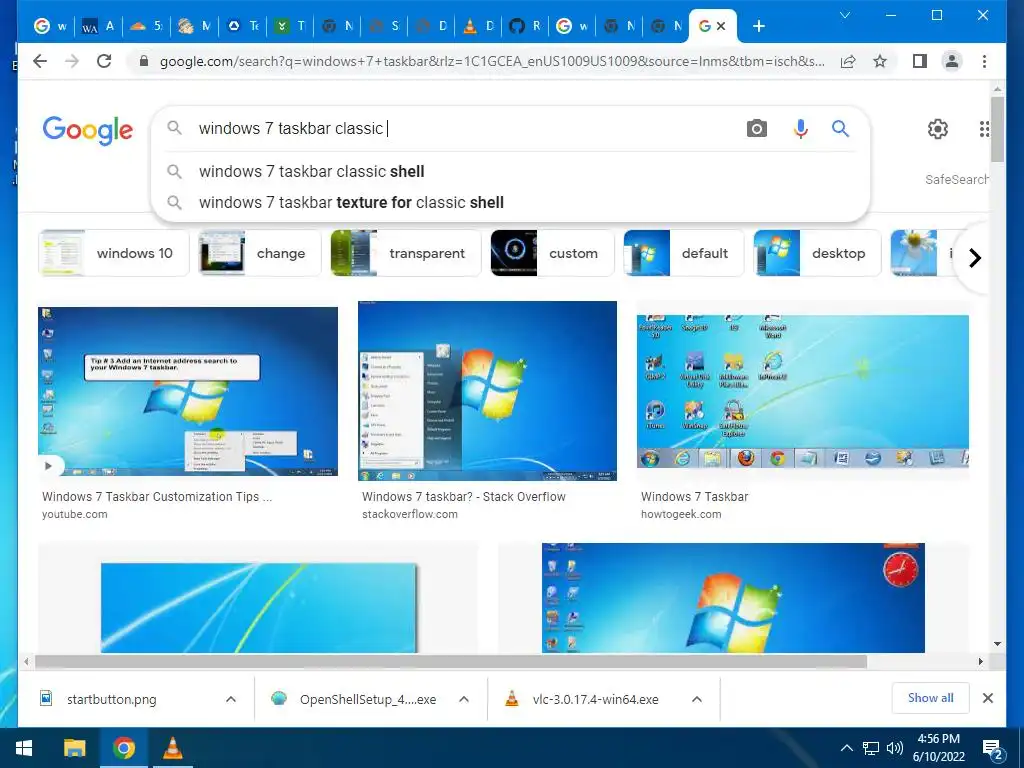
Task: Open File Explorer from taskbar
Action: [74, 748]
